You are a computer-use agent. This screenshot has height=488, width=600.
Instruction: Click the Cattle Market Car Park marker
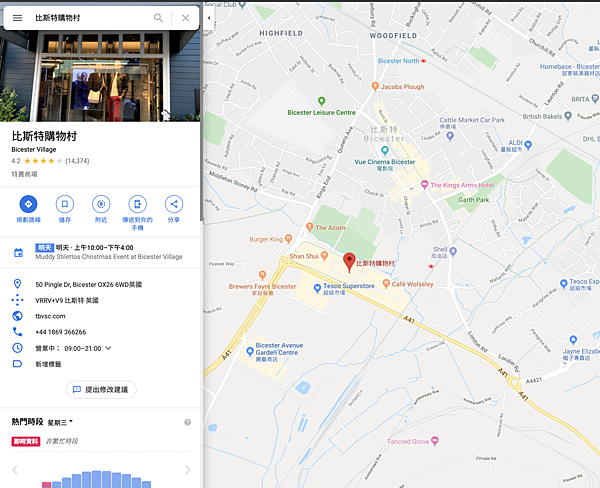click(x=450, y=135)
